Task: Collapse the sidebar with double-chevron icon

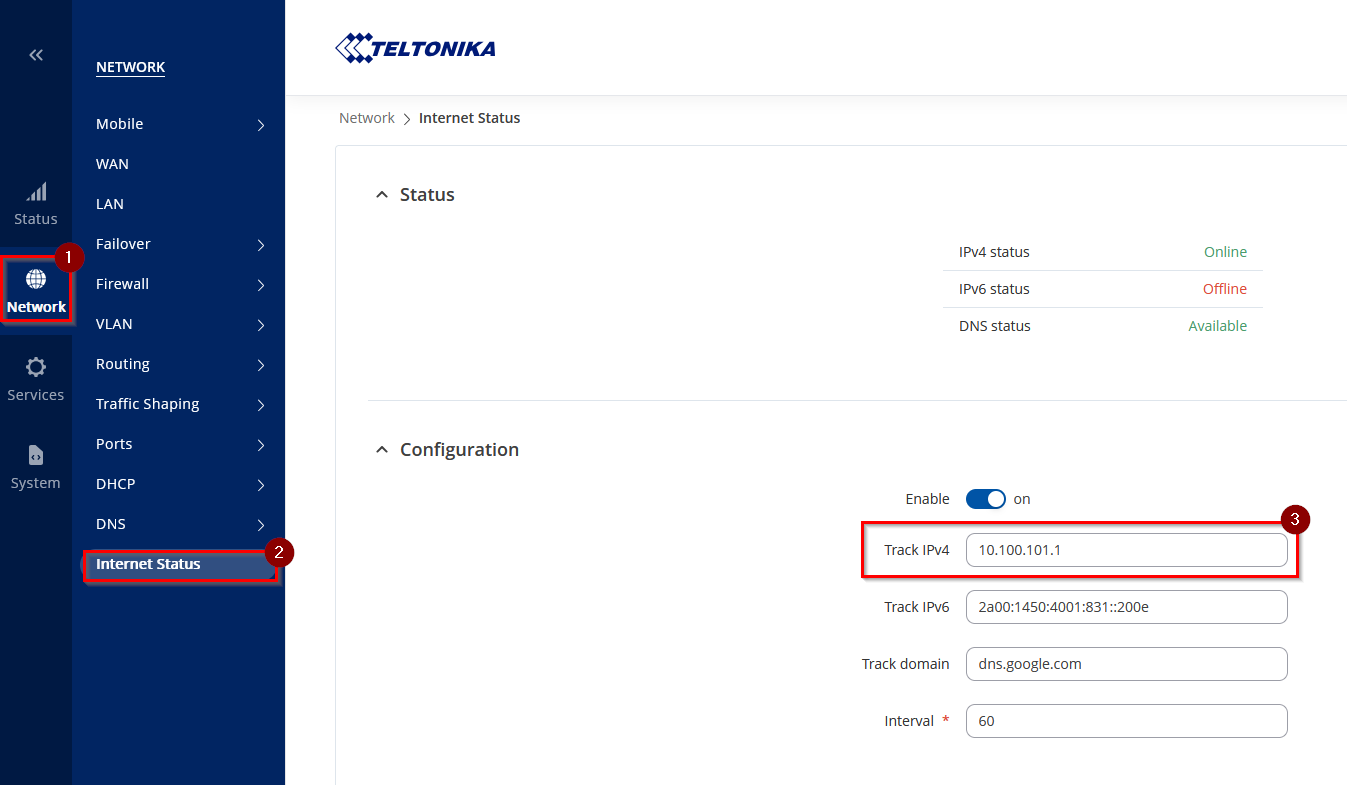Action: coord(36,55)
